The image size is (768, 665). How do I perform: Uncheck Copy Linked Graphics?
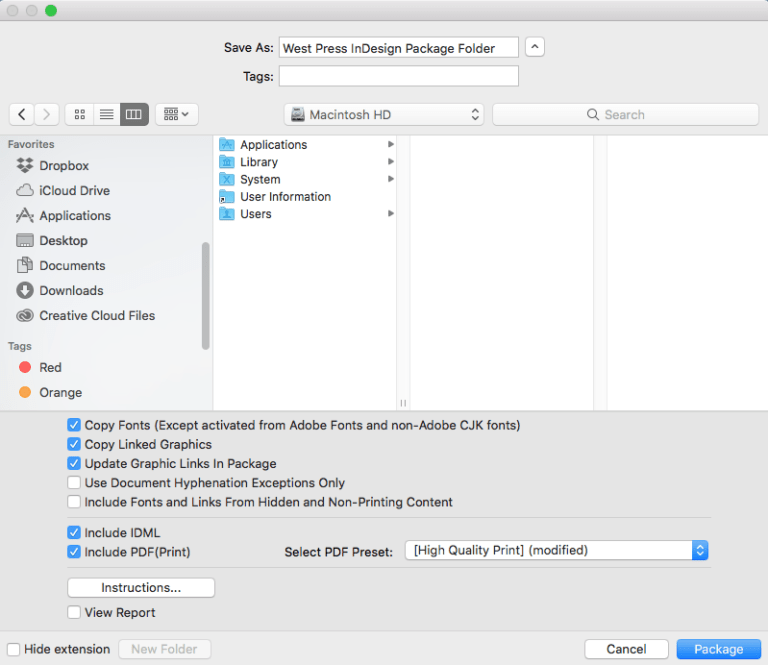74,444
